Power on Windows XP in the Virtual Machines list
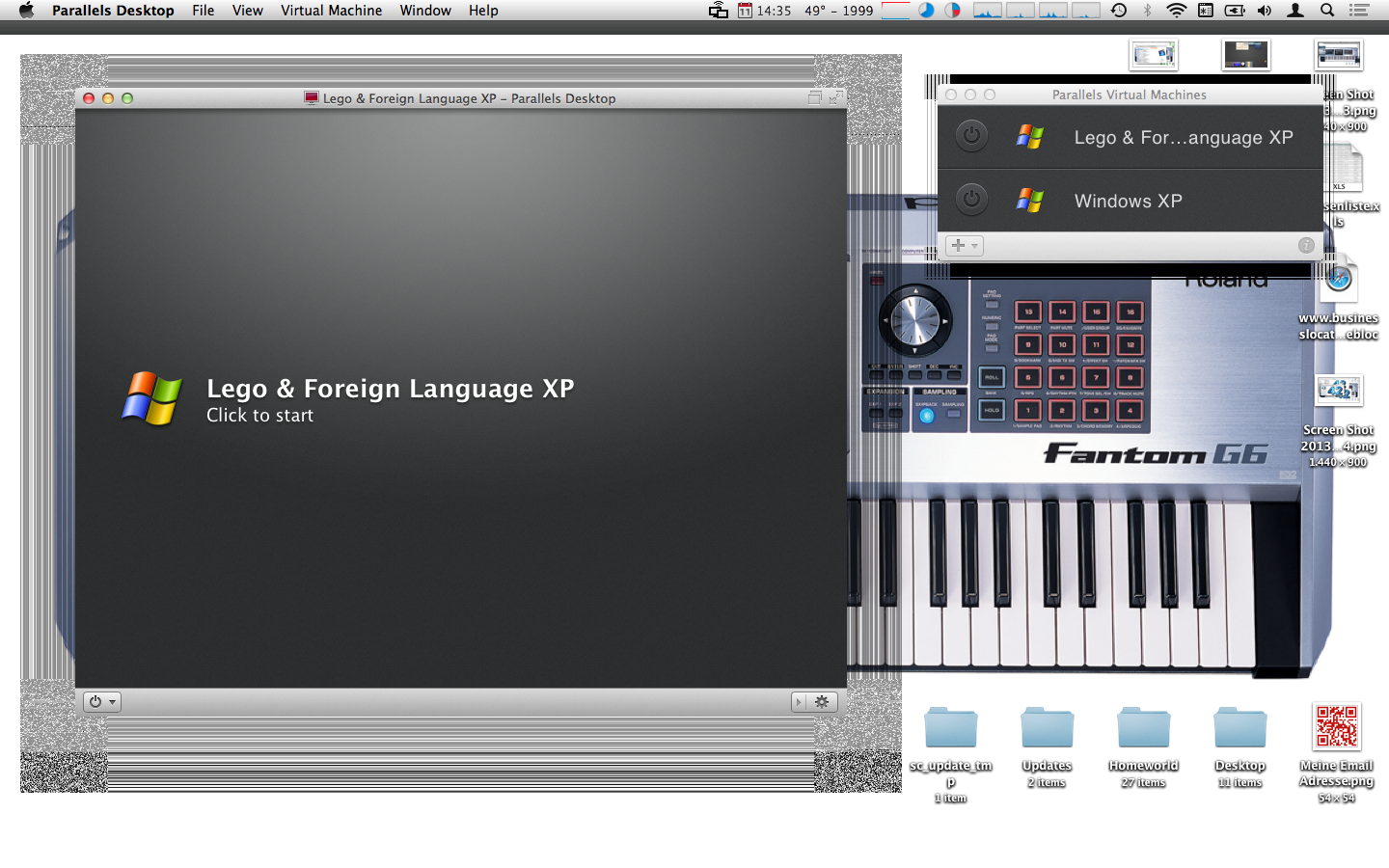This screenshot has height=868, width=1389. 971,200
